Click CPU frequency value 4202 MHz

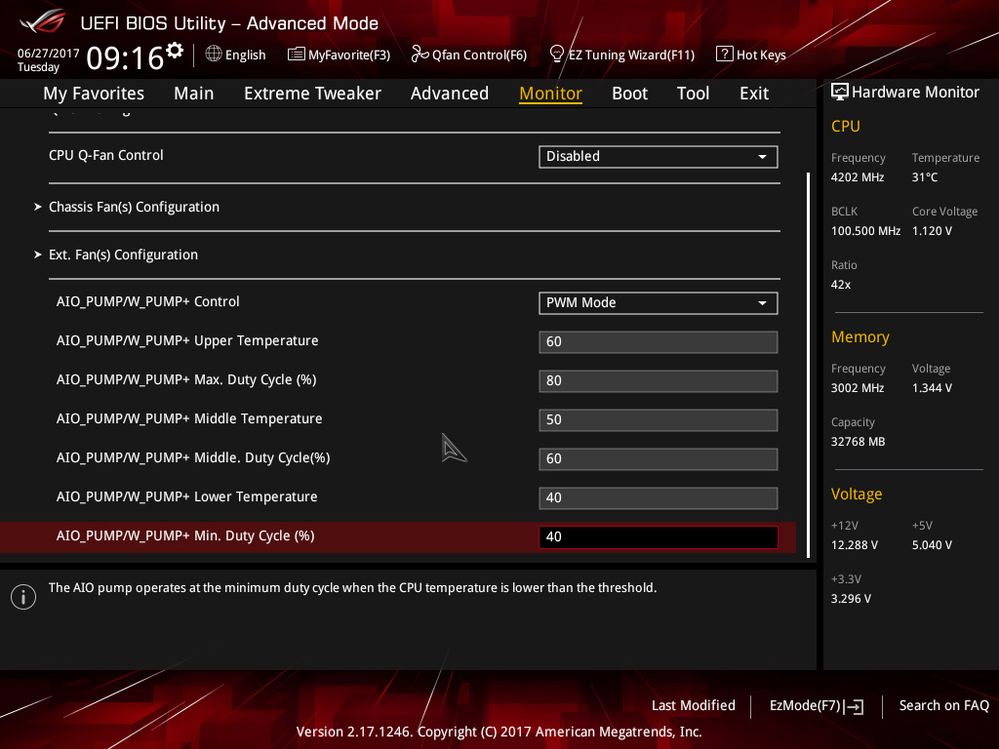pos(858,178)
